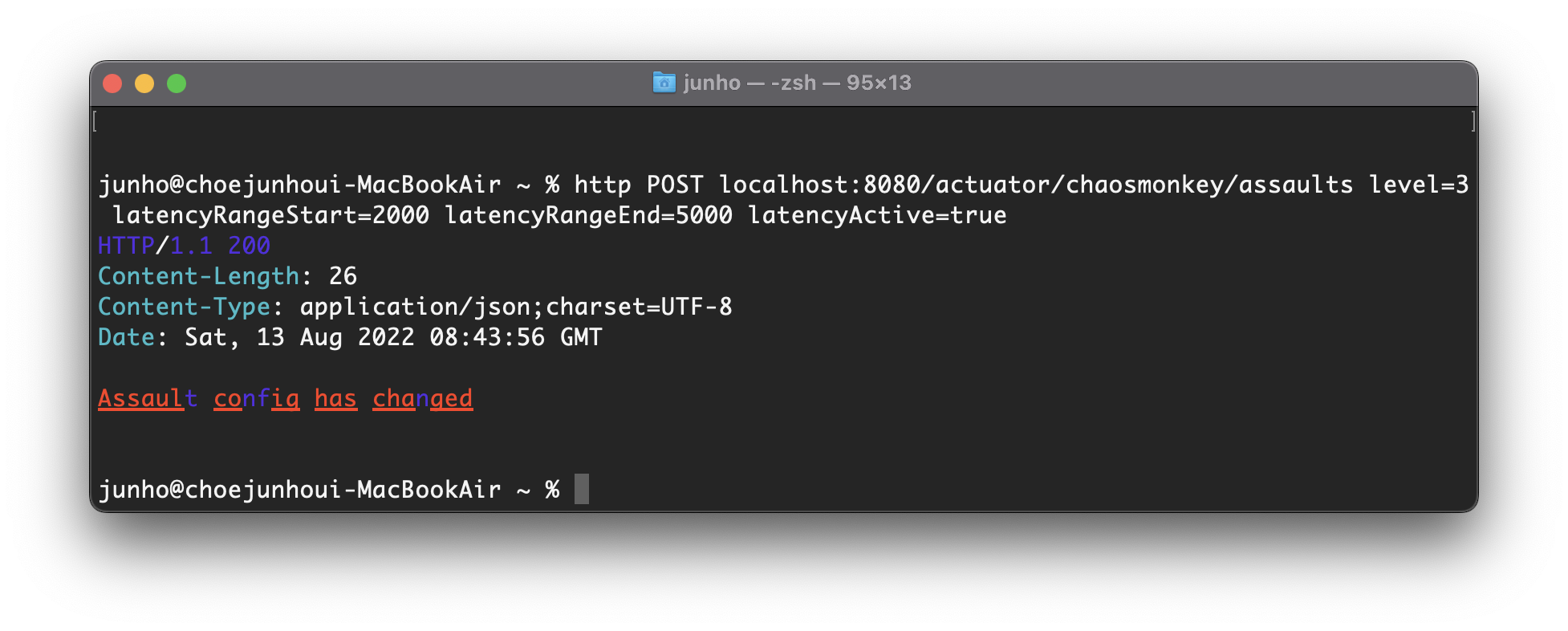Click the home folder icon in title bar

click(x=664, y=83)
